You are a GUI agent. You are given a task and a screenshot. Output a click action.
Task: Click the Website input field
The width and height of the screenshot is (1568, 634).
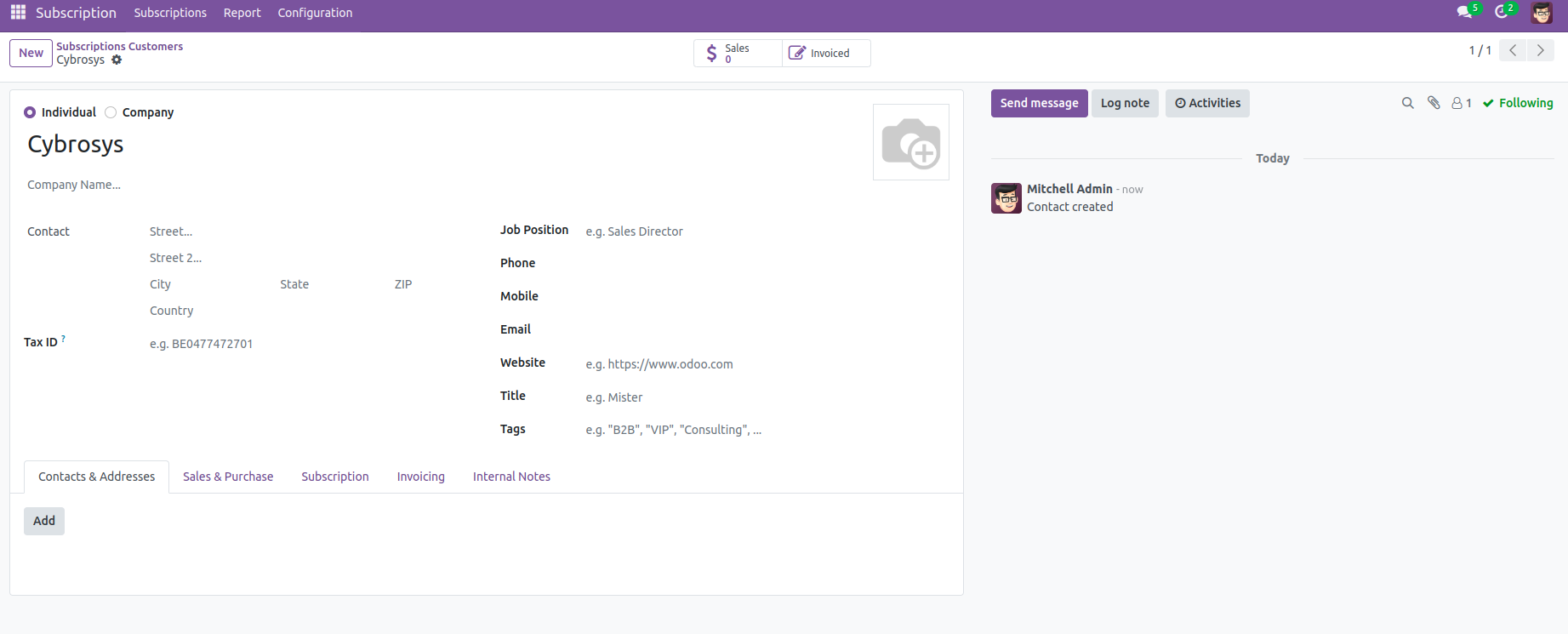(766, 364)
